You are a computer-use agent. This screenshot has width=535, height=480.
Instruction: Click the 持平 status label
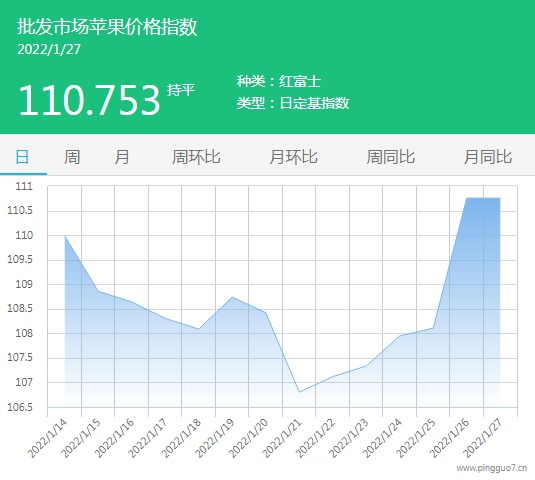(x=181, y=90)
